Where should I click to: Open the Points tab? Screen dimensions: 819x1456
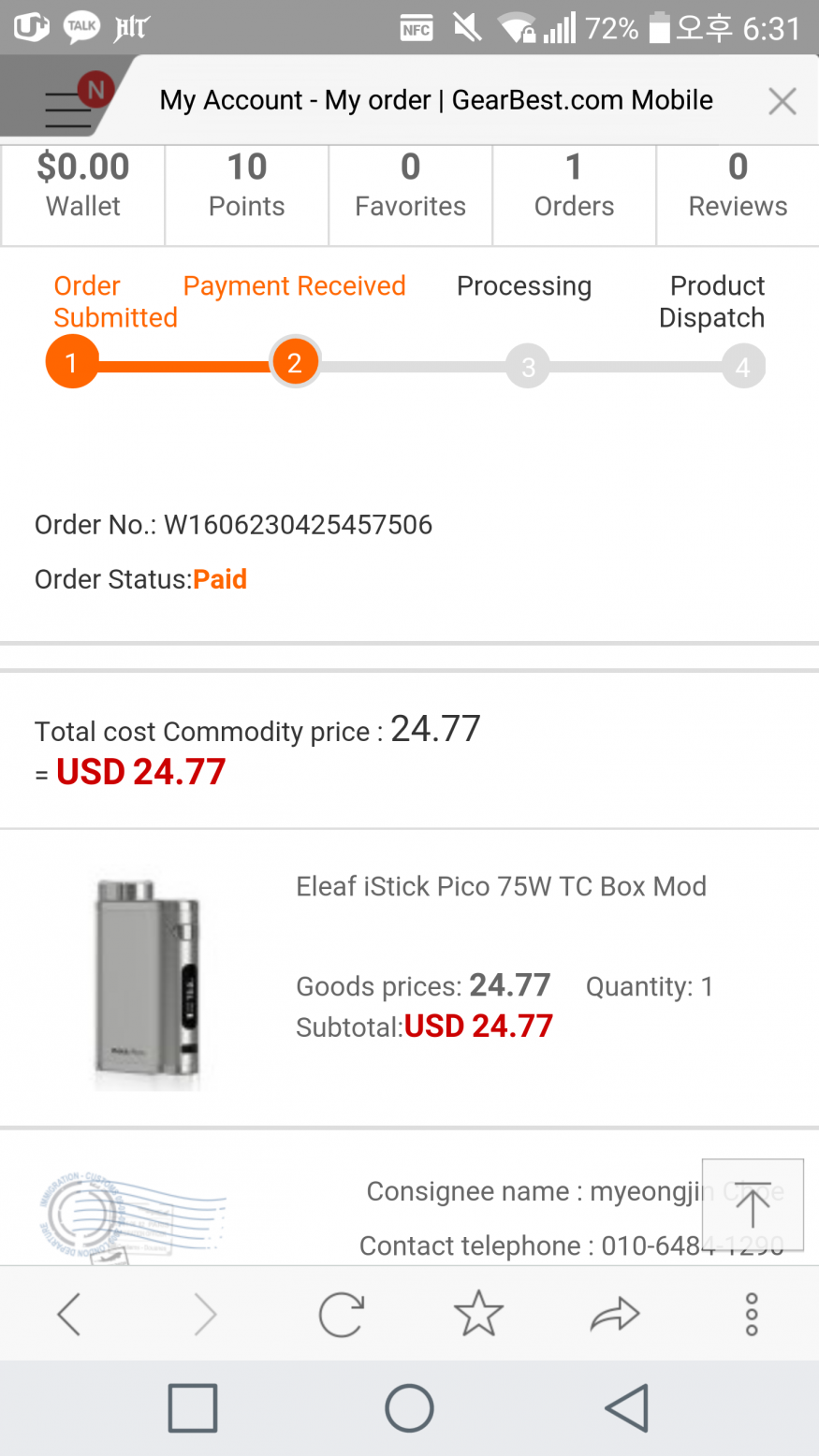(x=247, y=185)
